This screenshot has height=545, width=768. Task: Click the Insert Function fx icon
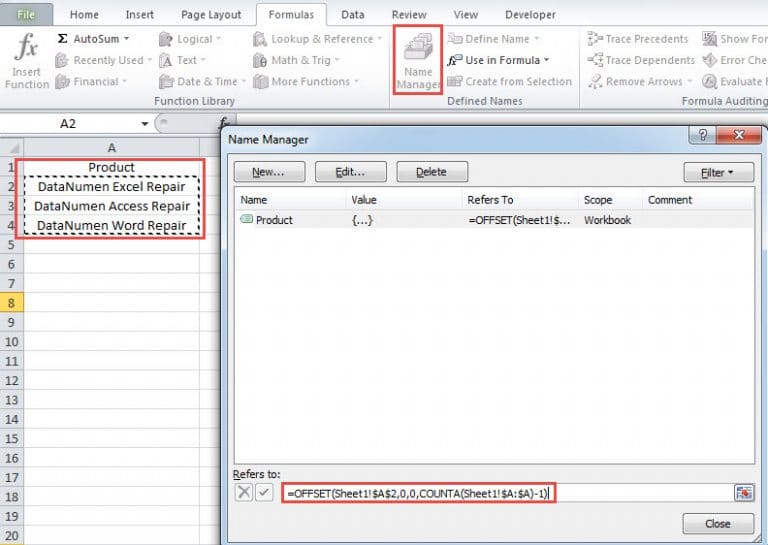26,47
